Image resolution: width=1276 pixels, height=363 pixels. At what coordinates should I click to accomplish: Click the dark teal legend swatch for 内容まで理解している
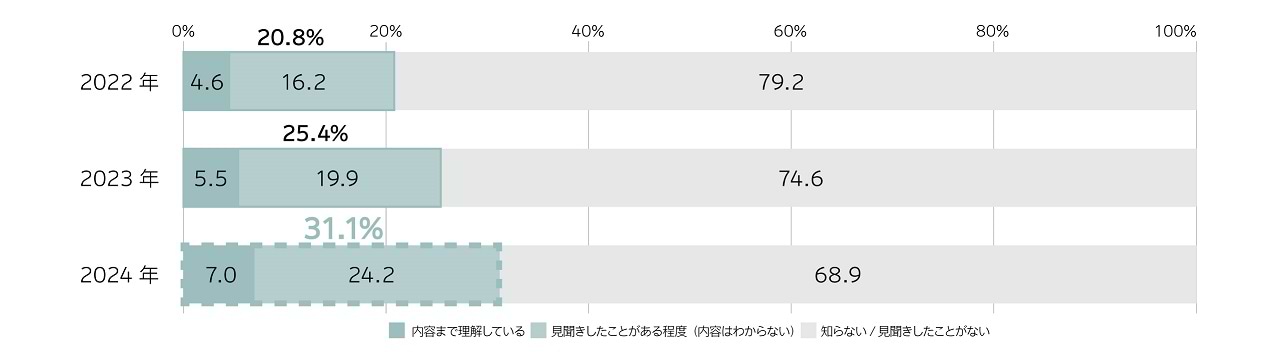pyautogui.click(x=397, y=330)
